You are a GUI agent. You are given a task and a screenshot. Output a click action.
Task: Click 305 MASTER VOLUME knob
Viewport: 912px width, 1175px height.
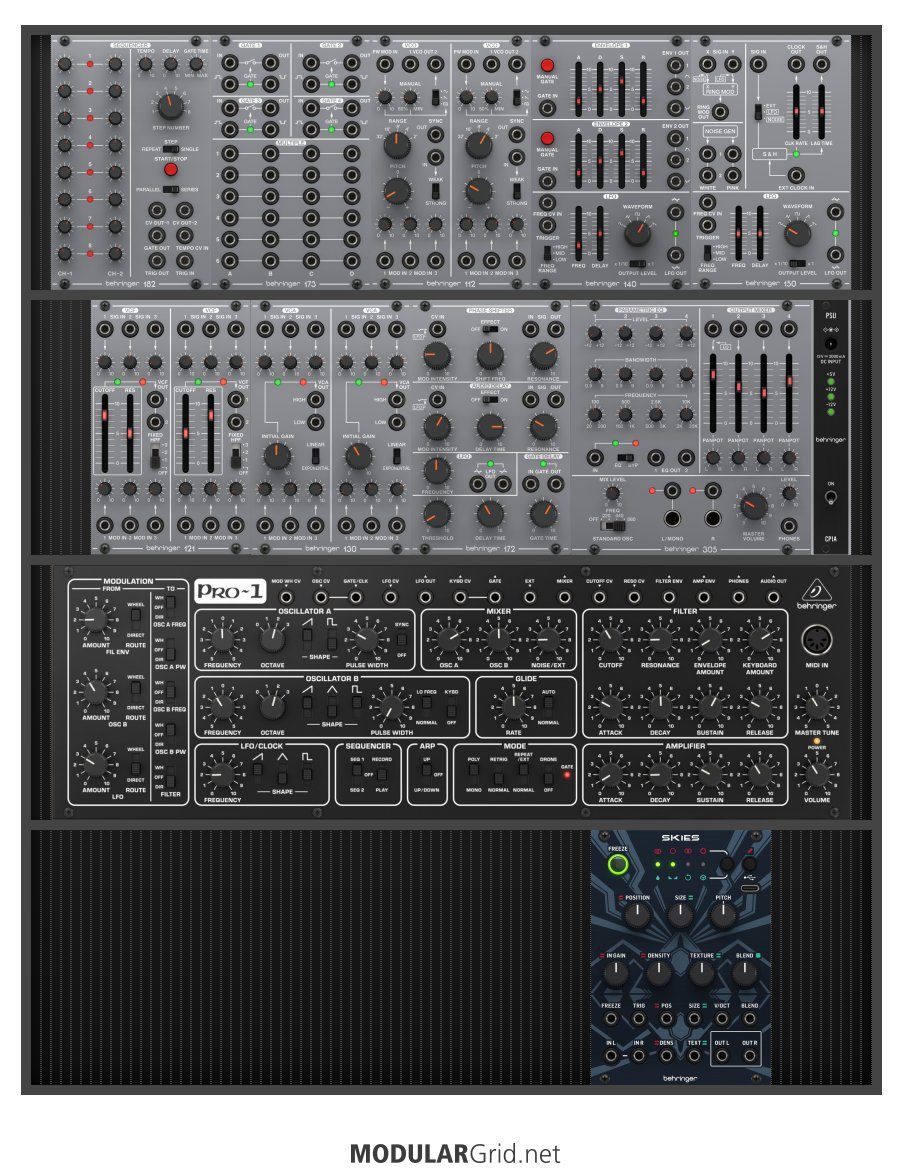pyautogui.click(x=753, y=507)
